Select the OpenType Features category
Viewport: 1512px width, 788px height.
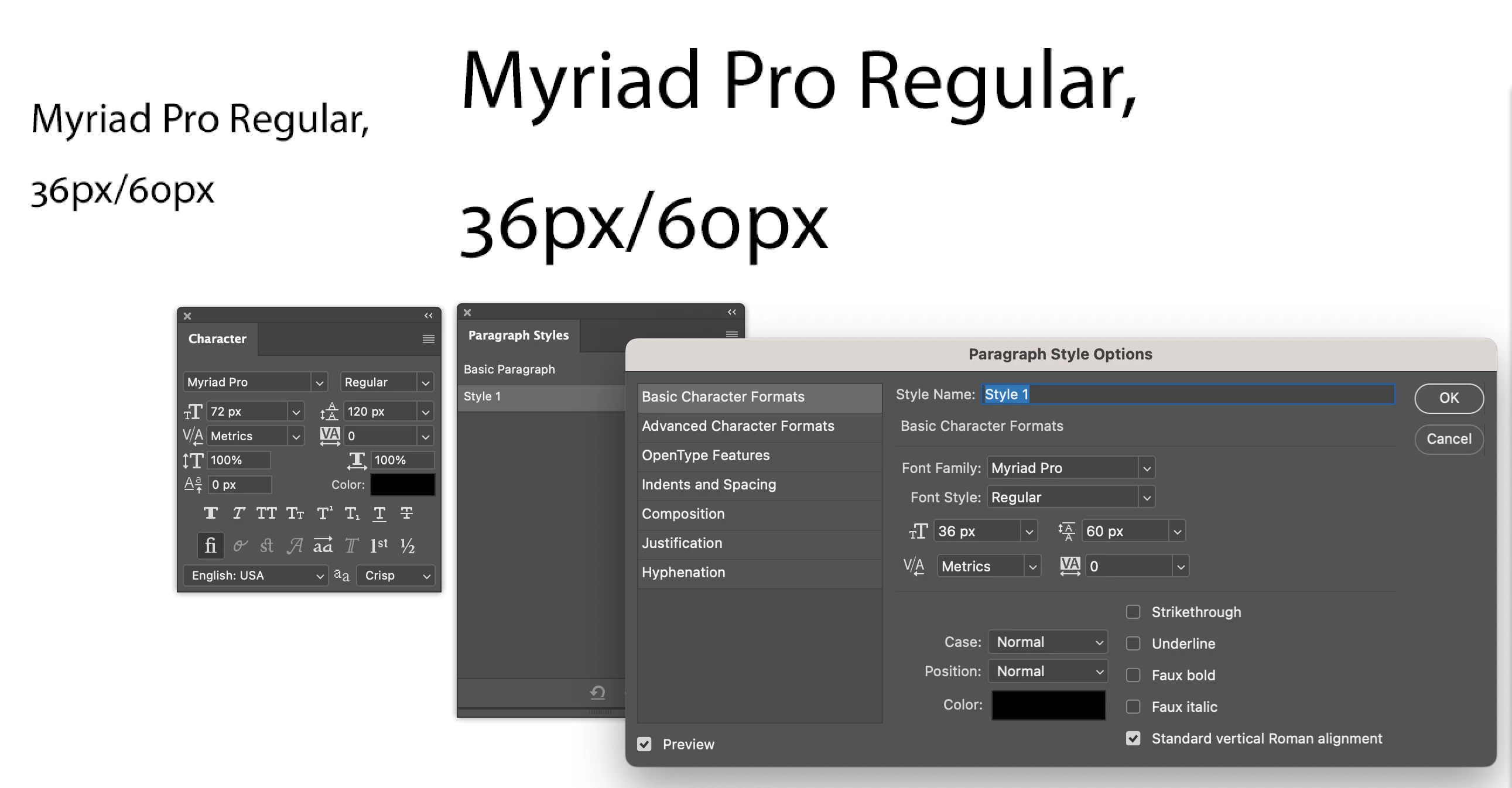tap(705, 455)
